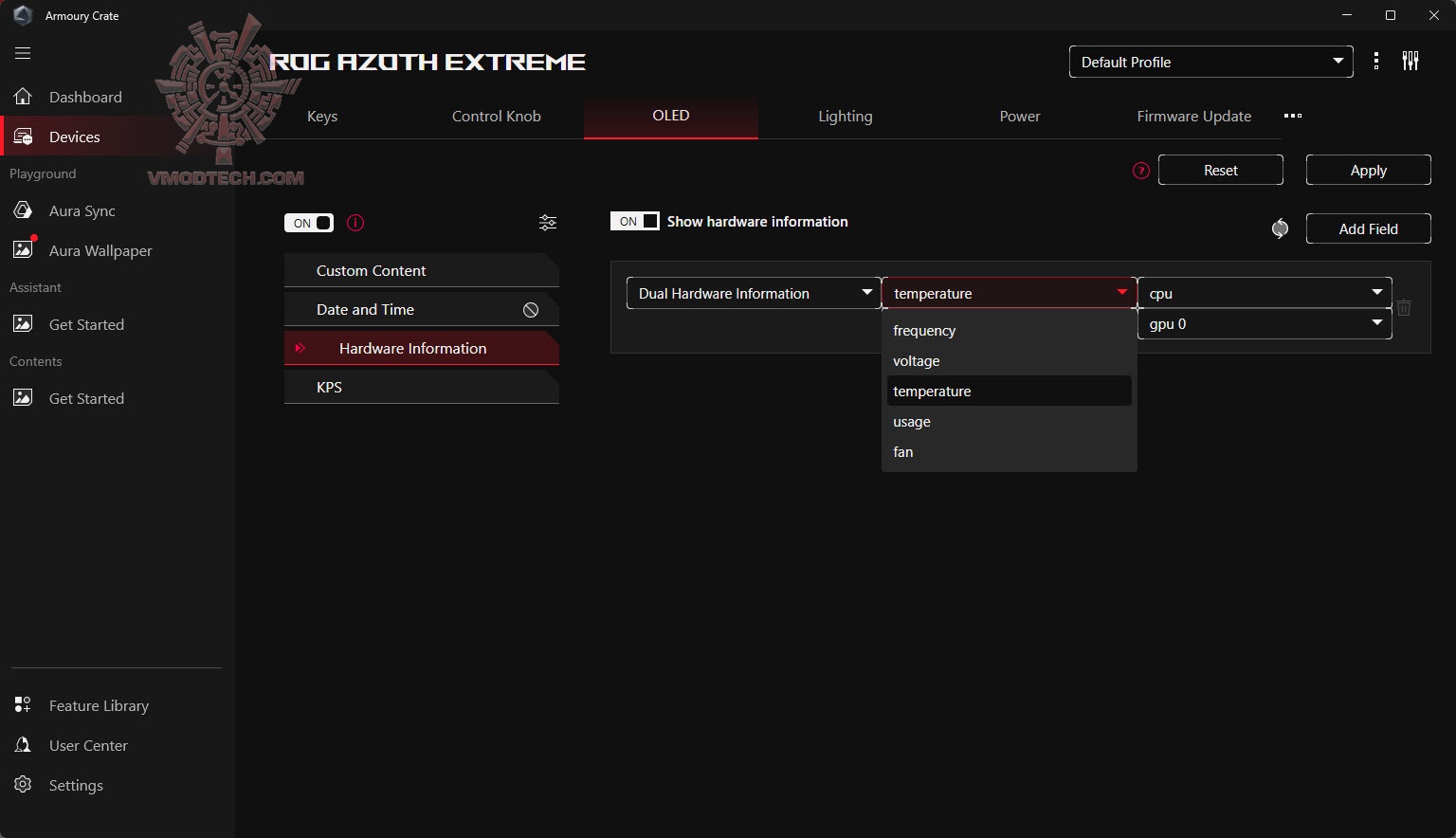This screenshot has width=1456, height=838.
Task: Select Date and Time in OLED list
Action: click(422, 309)
